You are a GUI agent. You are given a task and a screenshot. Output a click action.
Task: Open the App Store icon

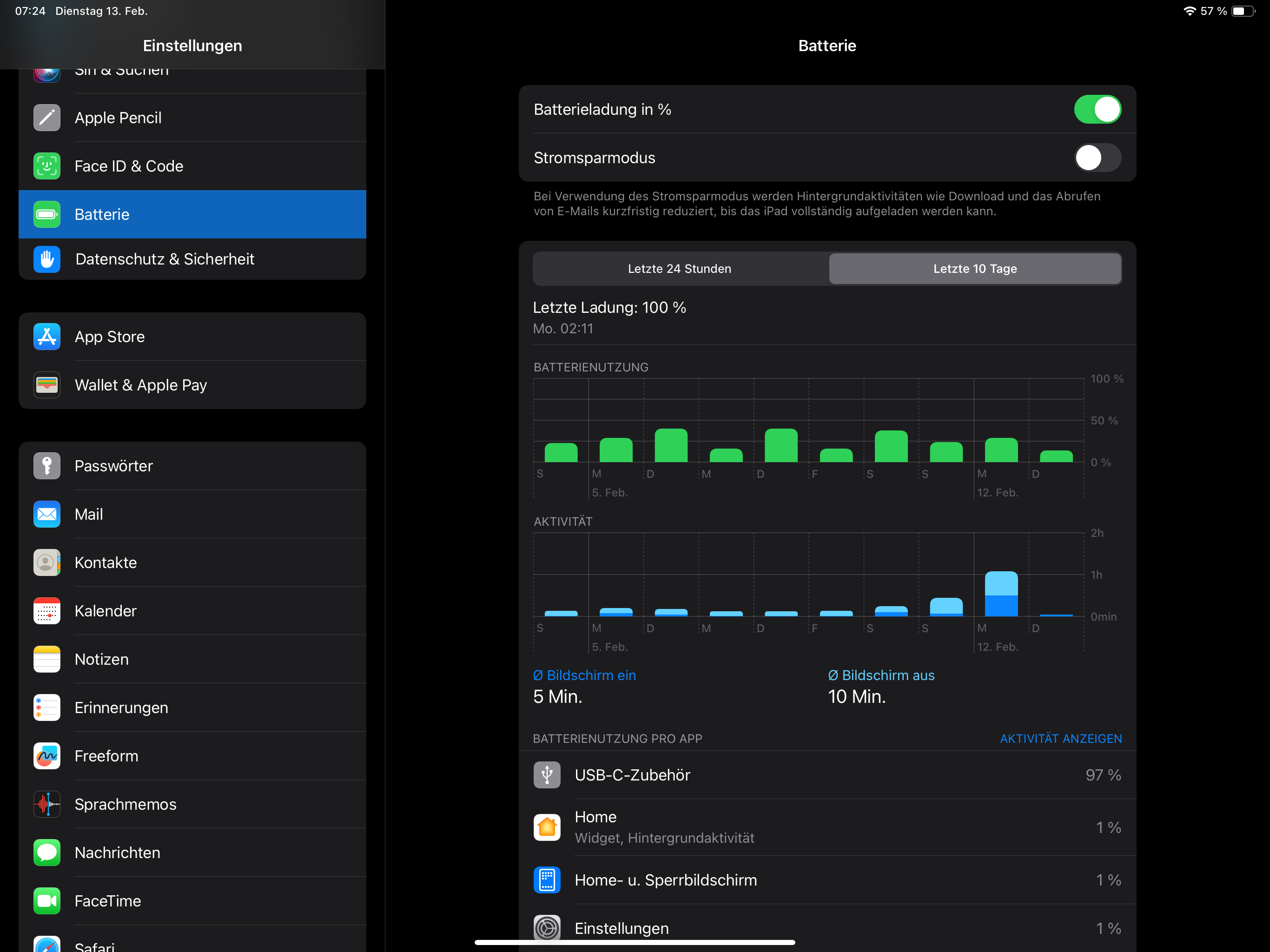point(46,337)
